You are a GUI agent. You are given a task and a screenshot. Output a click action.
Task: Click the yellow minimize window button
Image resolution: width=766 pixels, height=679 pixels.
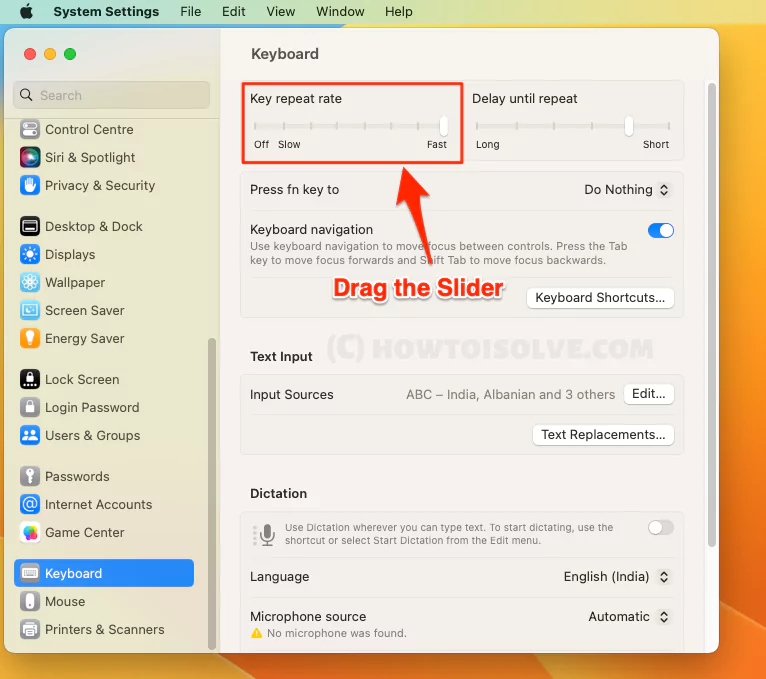click(50, 54)
